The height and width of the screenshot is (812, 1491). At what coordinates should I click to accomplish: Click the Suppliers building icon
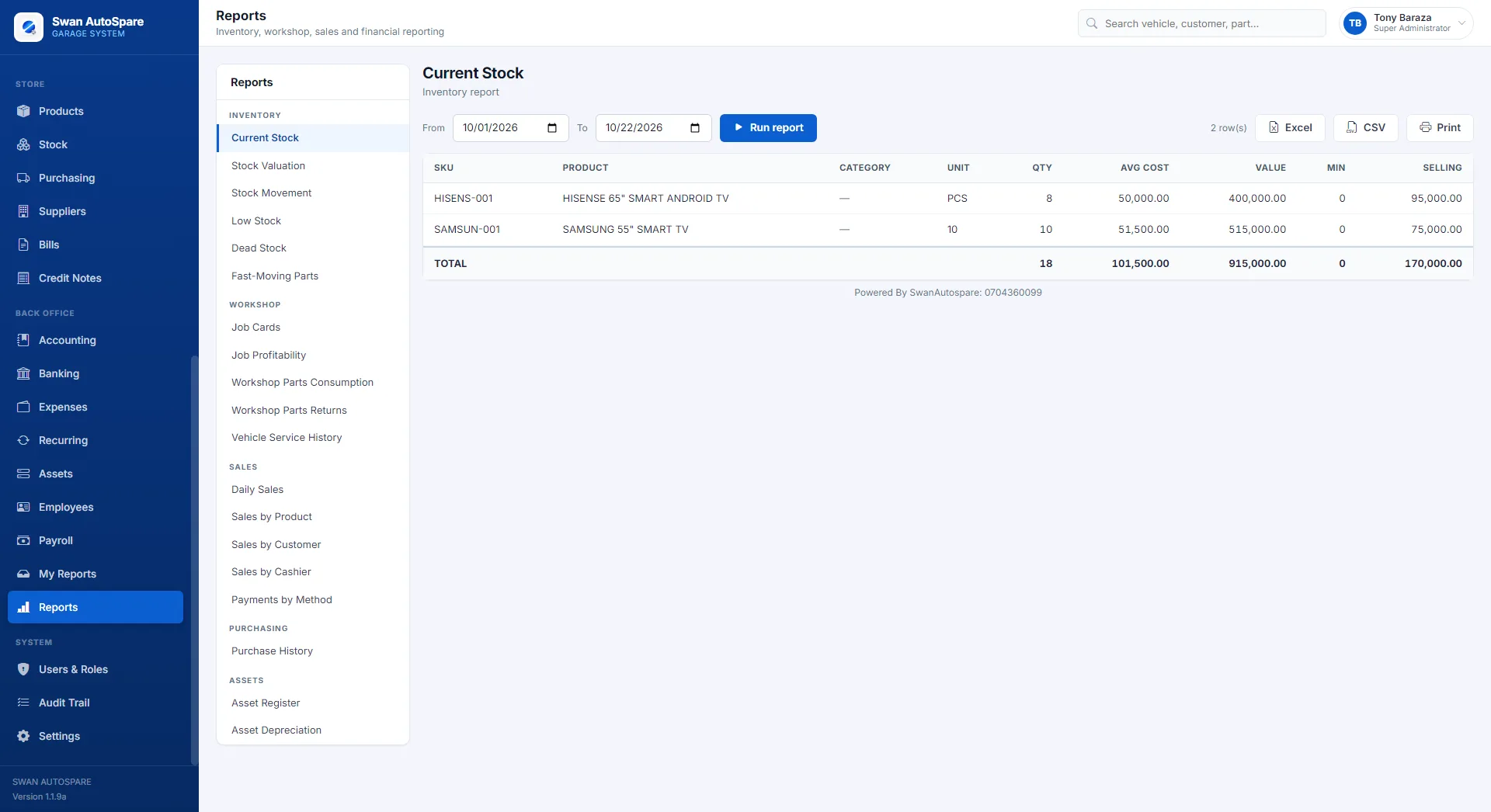point(23,211)
